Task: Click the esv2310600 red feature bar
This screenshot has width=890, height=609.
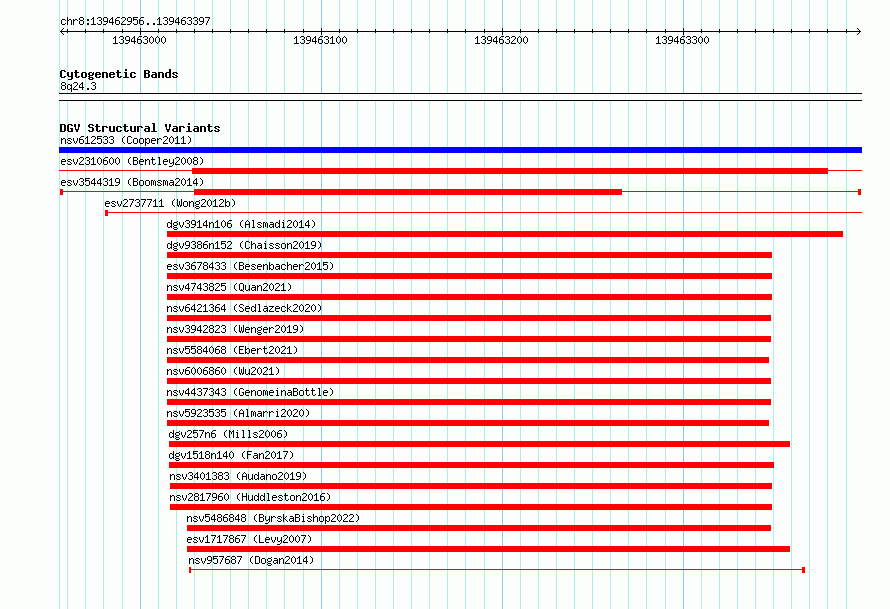Action: tap(510, 171)
